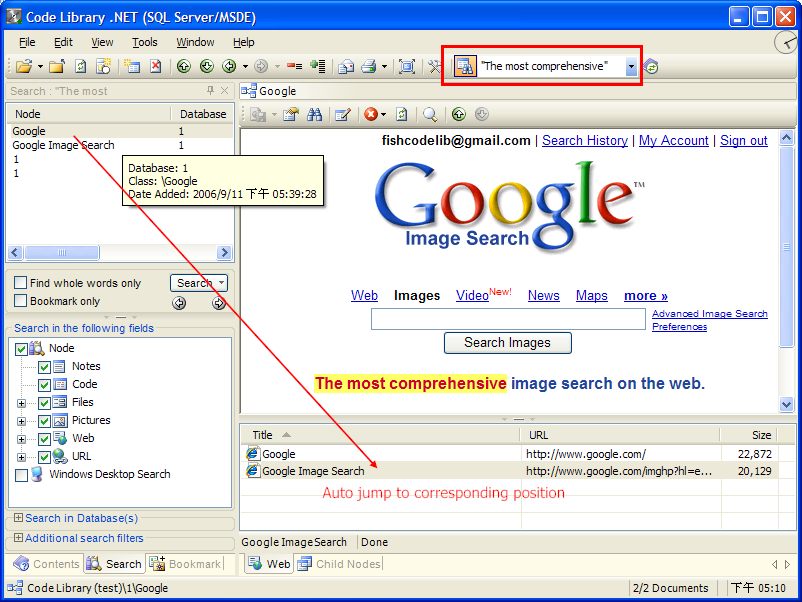Click the magnifying glass icon in web toolbar

click(430, 115)
